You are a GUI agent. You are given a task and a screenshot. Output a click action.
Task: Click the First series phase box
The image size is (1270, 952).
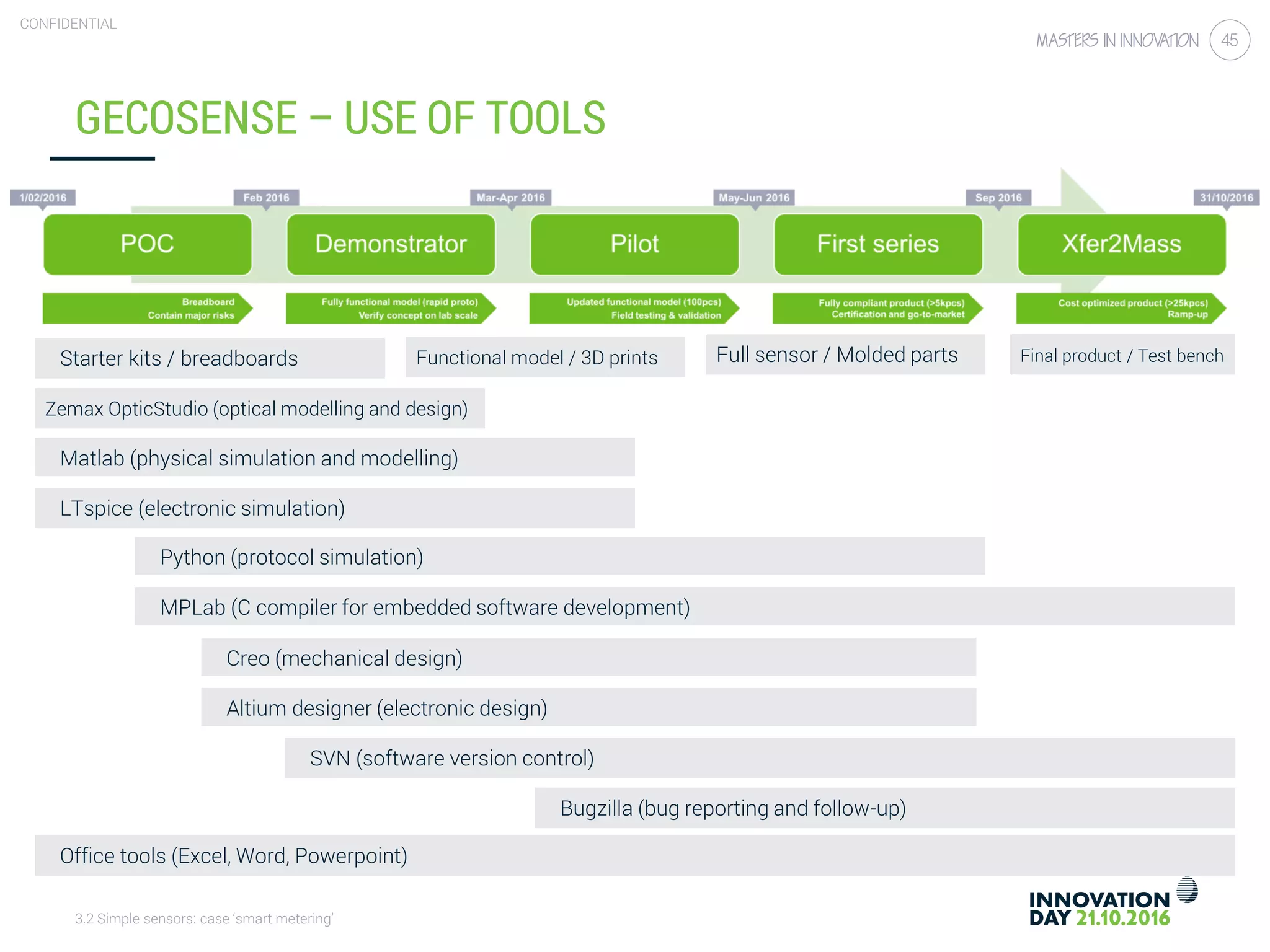877,244
